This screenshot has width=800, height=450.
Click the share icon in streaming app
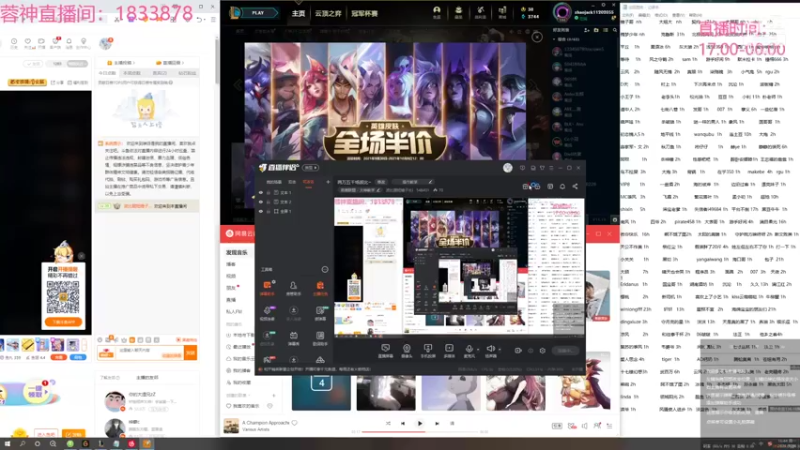(x=575, y=186)
